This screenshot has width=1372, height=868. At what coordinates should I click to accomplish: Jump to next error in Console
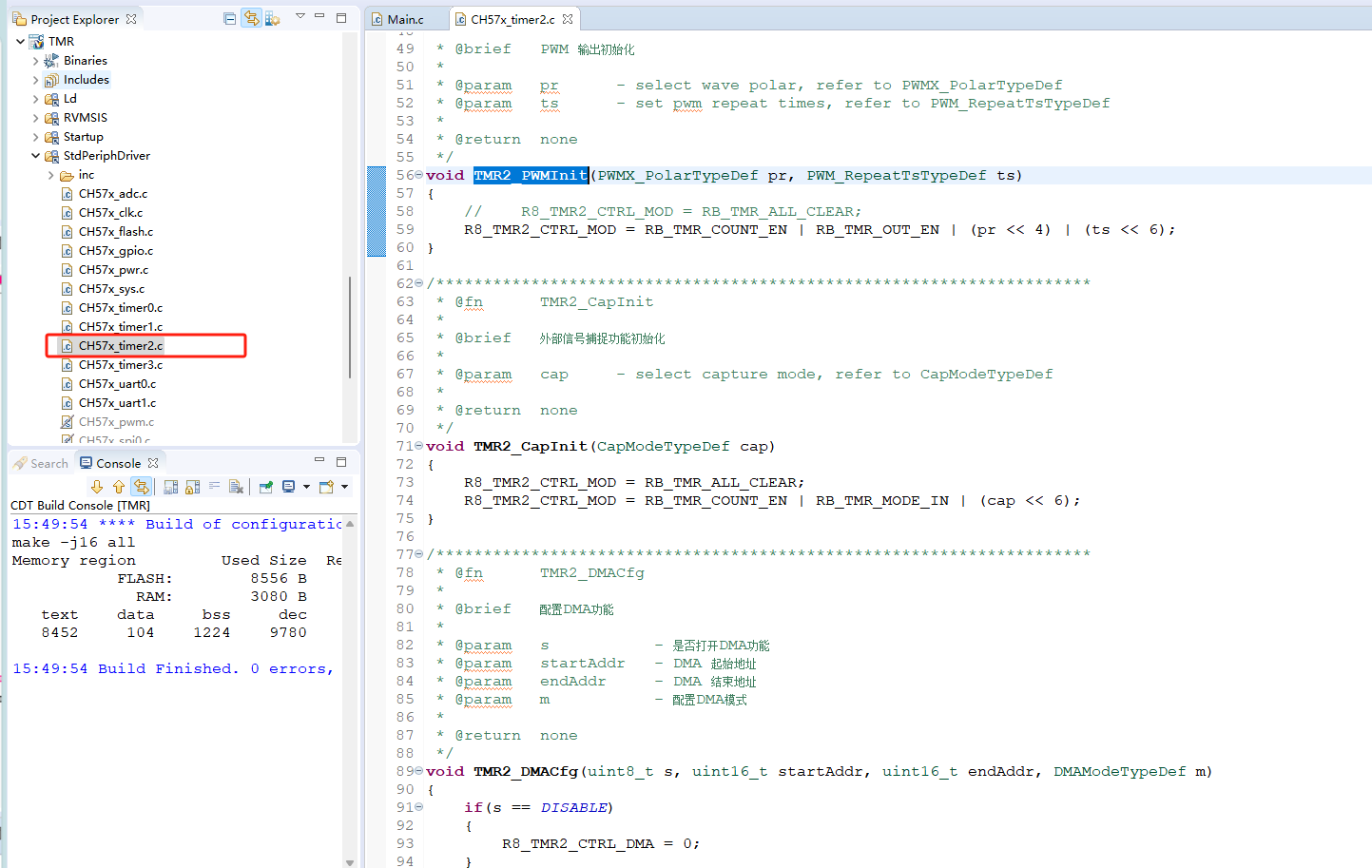[97, 487]
